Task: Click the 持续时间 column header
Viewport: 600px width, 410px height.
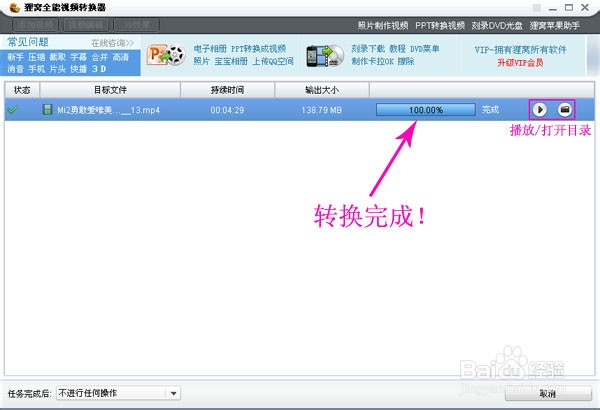Action: [227, 90]
